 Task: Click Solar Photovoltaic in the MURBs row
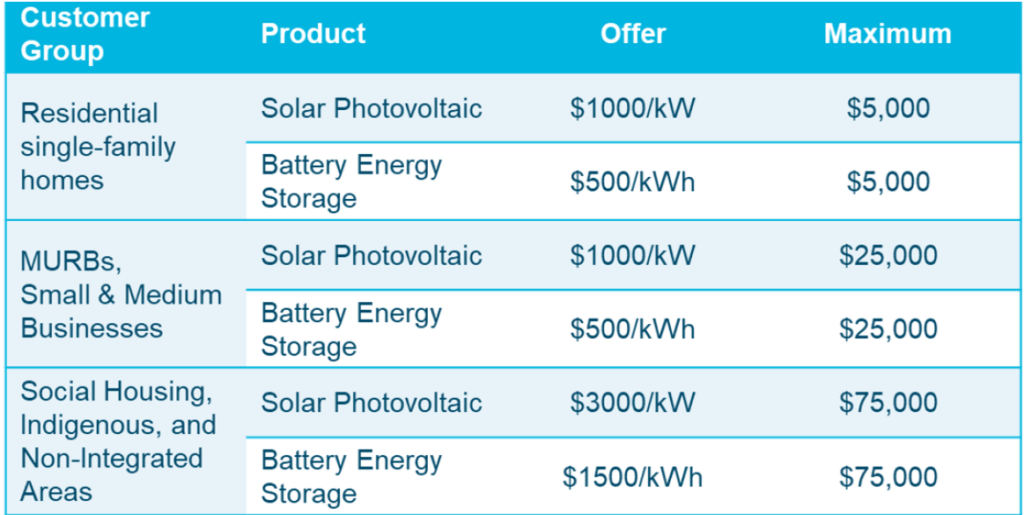(x=372, y=256)
